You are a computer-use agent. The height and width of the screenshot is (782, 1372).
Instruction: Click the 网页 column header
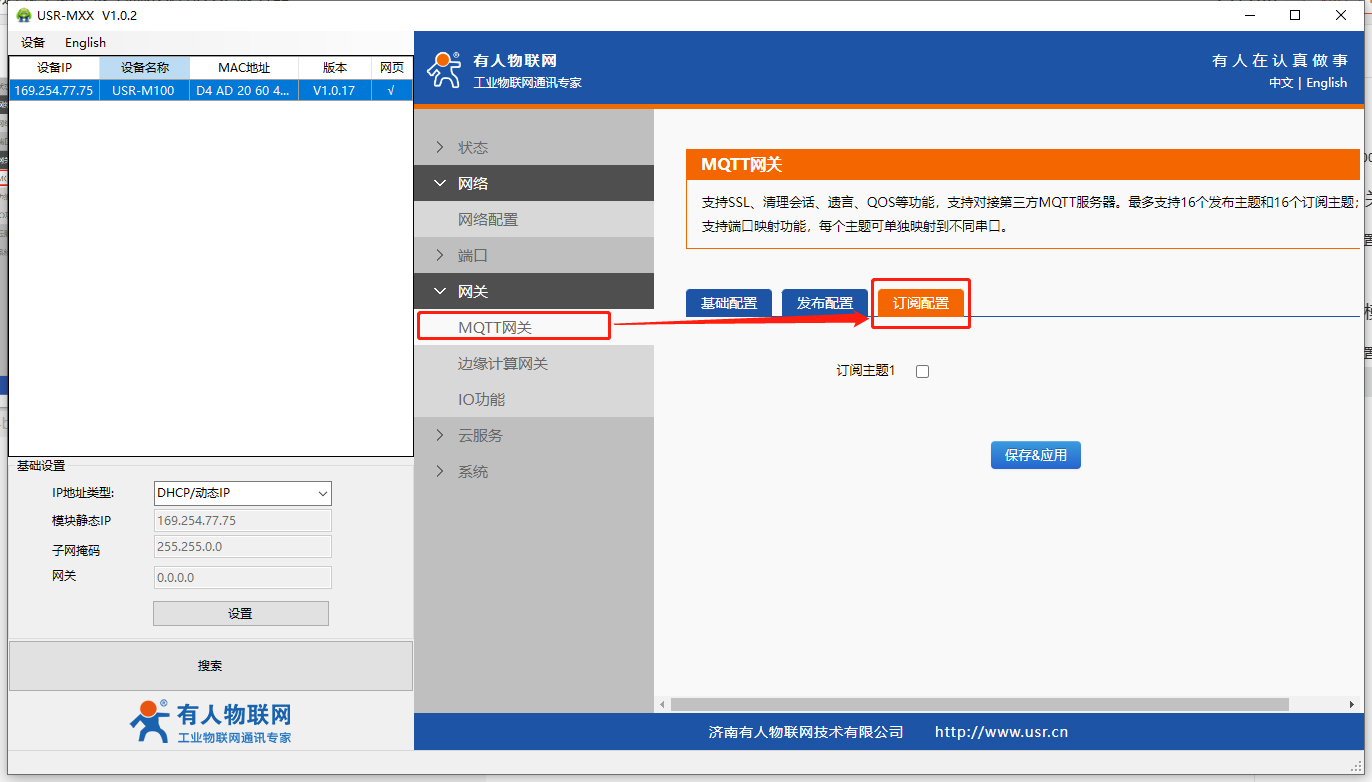[391, 68]
